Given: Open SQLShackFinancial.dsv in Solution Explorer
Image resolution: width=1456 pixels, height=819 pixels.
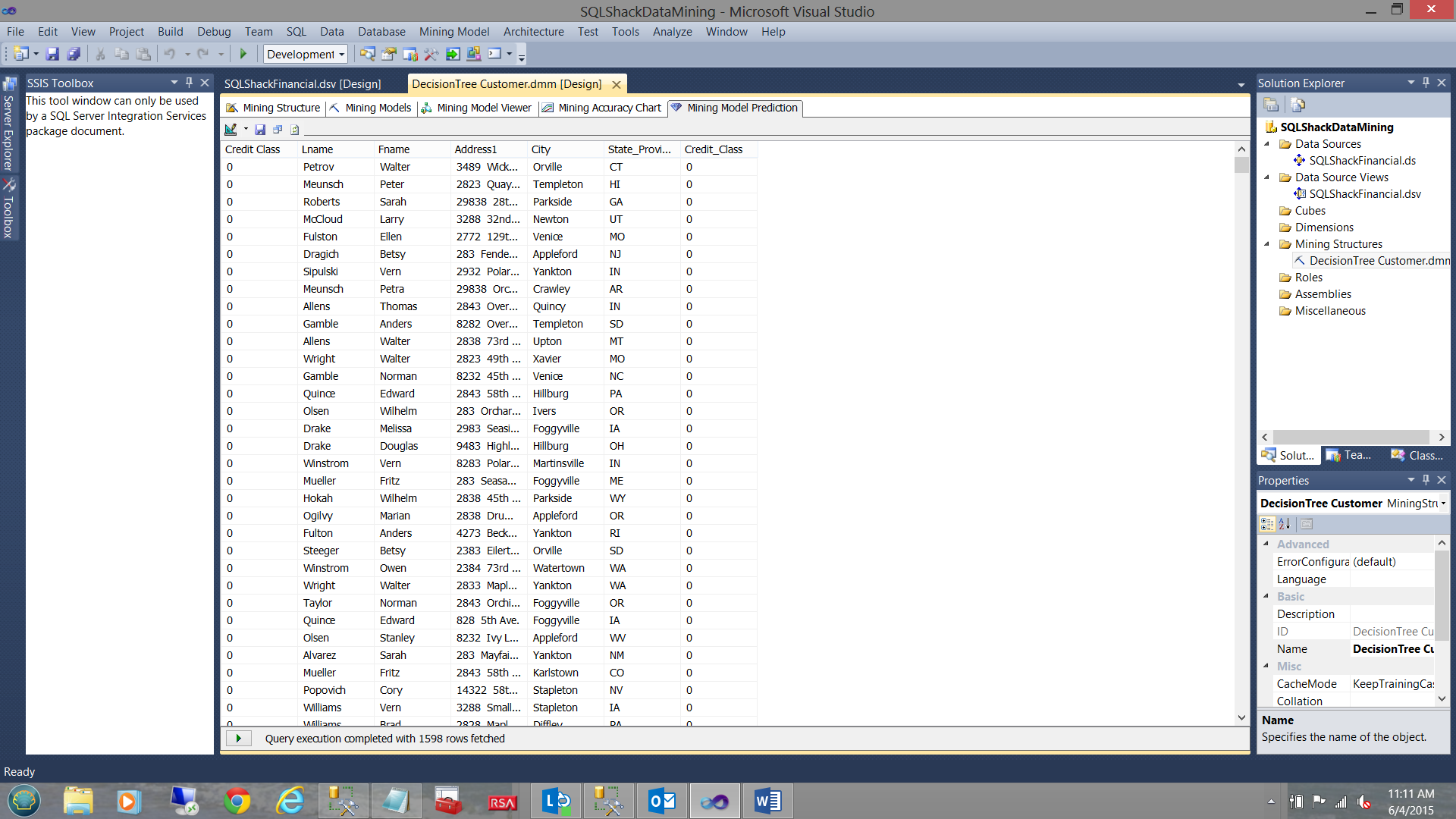Looking at the screenshot, I should [1364, 194].
